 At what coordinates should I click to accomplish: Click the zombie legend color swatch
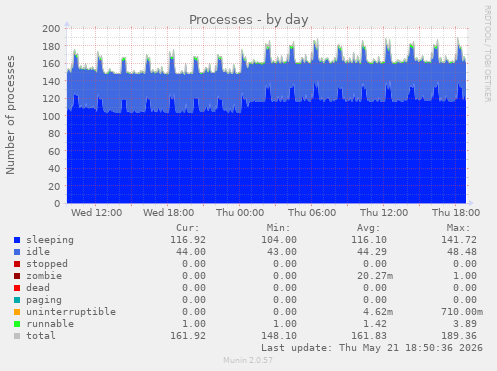point(17,276)
